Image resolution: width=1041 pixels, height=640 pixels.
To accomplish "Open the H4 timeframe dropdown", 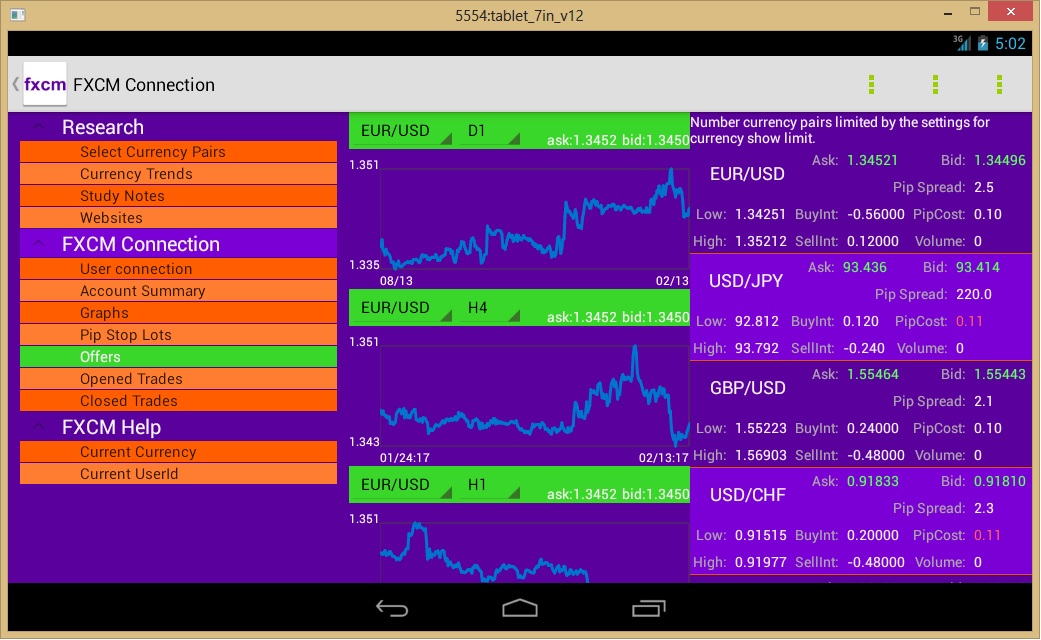I will pyautogui.click(x=490, y=308).
